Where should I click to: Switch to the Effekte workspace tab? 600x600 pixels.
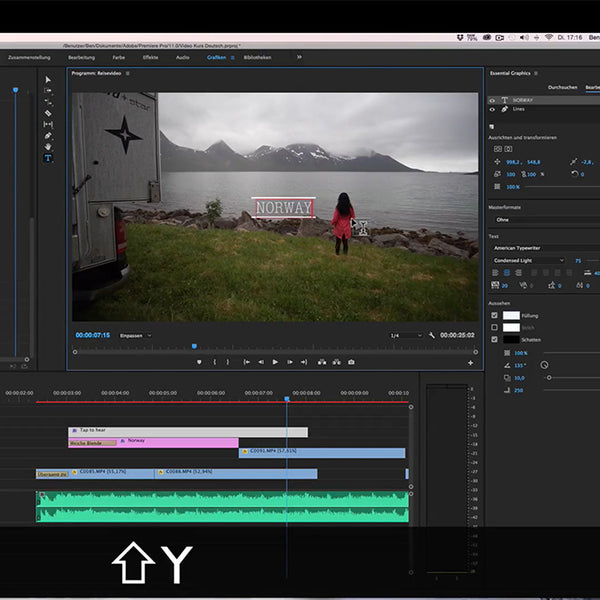pos(150,57)
